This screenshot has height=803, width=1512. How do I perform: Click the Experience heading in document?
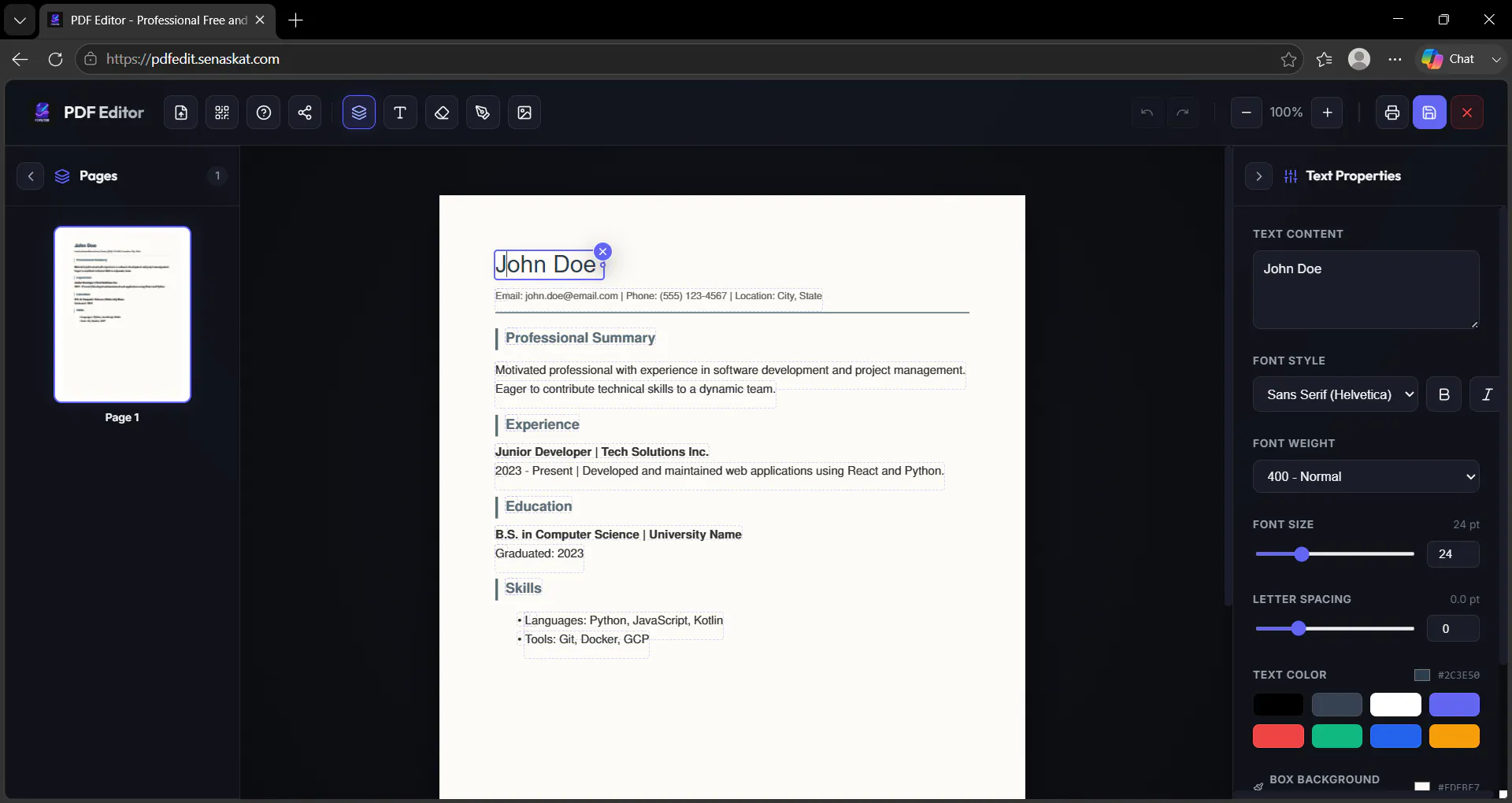coord(542,424)
